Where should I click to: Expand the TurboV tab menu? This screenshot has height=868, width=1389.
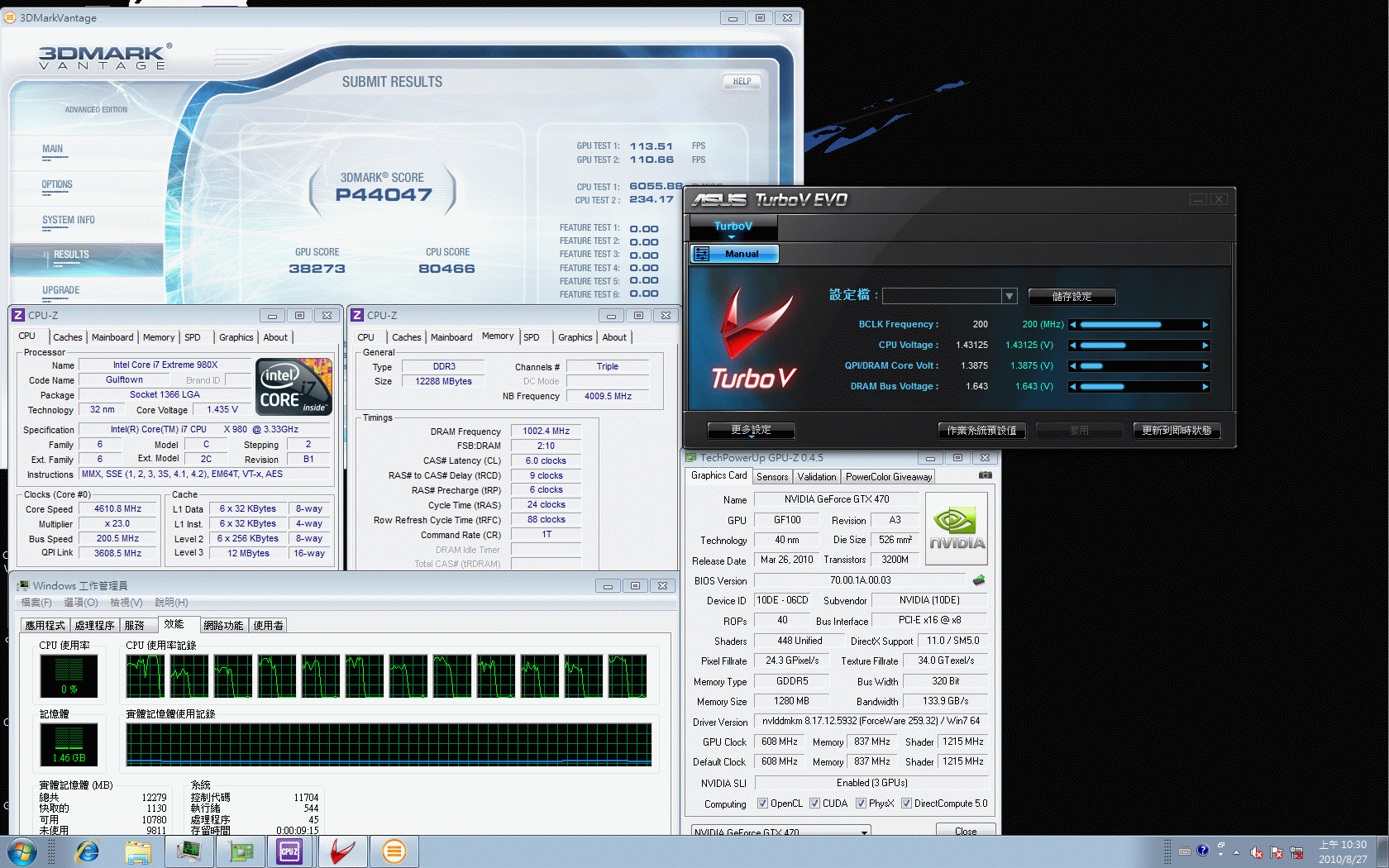click(x=733, y=227)
